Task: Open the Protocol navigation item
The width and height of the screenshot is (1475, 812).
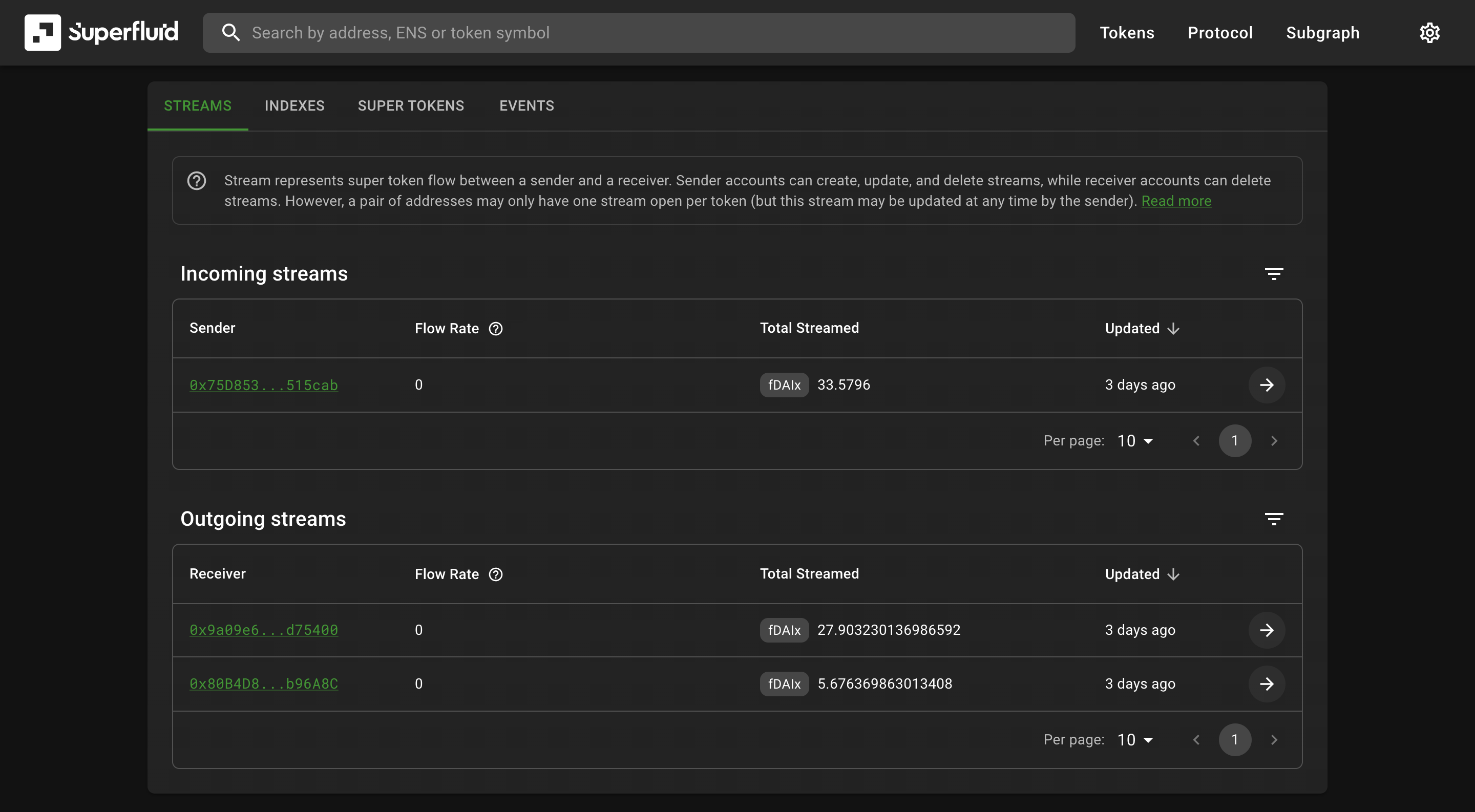Action: (1219, 33)
